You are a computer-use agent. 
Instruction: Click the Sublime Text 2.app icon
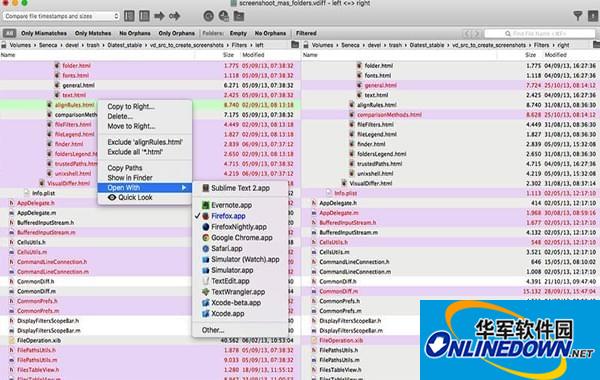(205, 188)
